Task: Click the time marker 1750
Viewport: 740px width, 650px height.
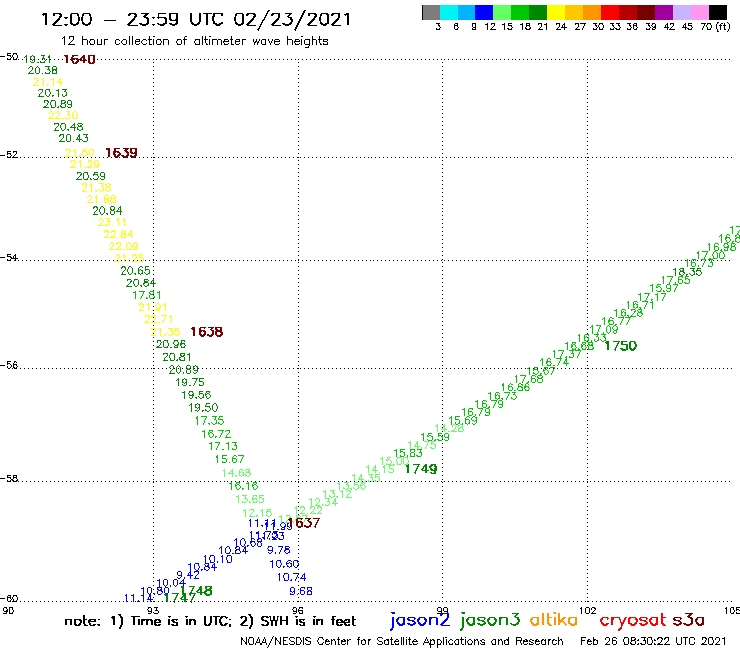Action: (621, 346)
